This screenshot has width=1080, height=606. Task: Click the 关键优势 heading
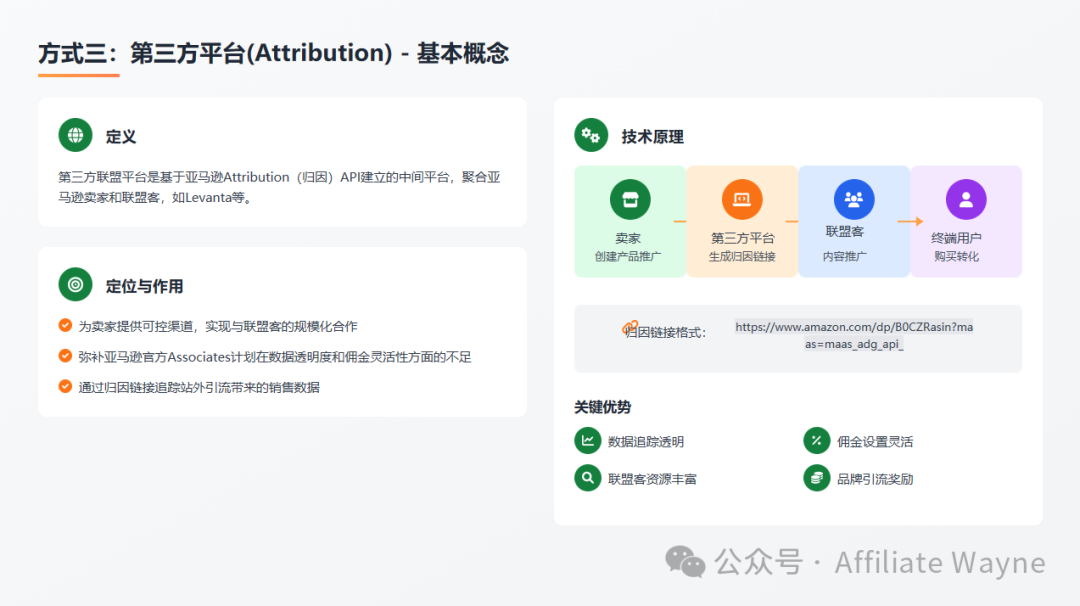click(603, 407)
